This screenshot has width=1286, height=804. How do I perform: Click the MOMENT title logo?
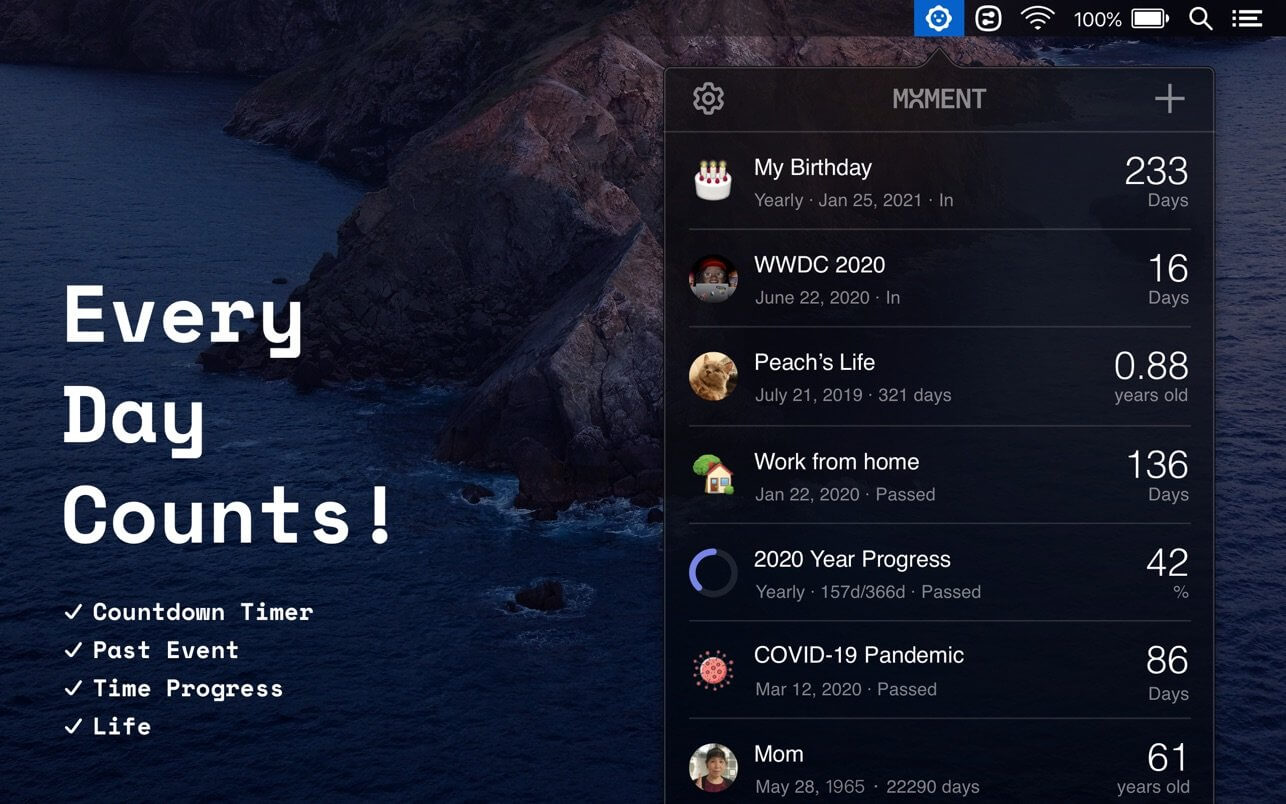pyautogui.click(x=939, y=99)
